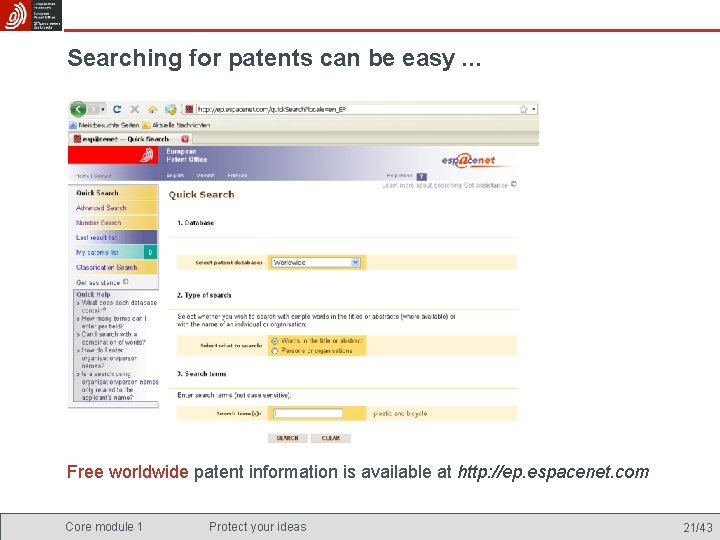Open Advanced Search in the sidebar menu

coord(113,208)
